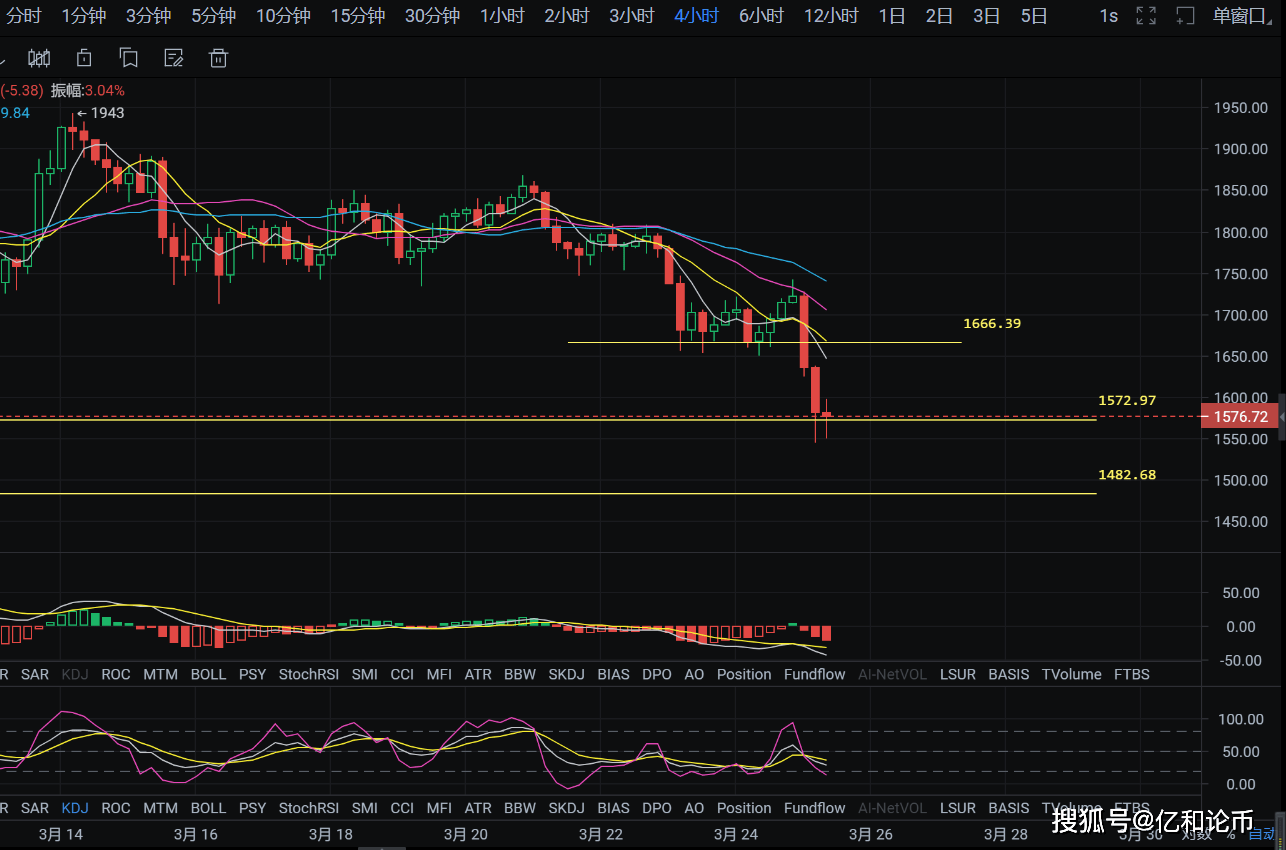Viewport: 1286px width, 850px height.
Task: Select the 1s interval
Action: pyautogui.click(x=1109, y=16)
